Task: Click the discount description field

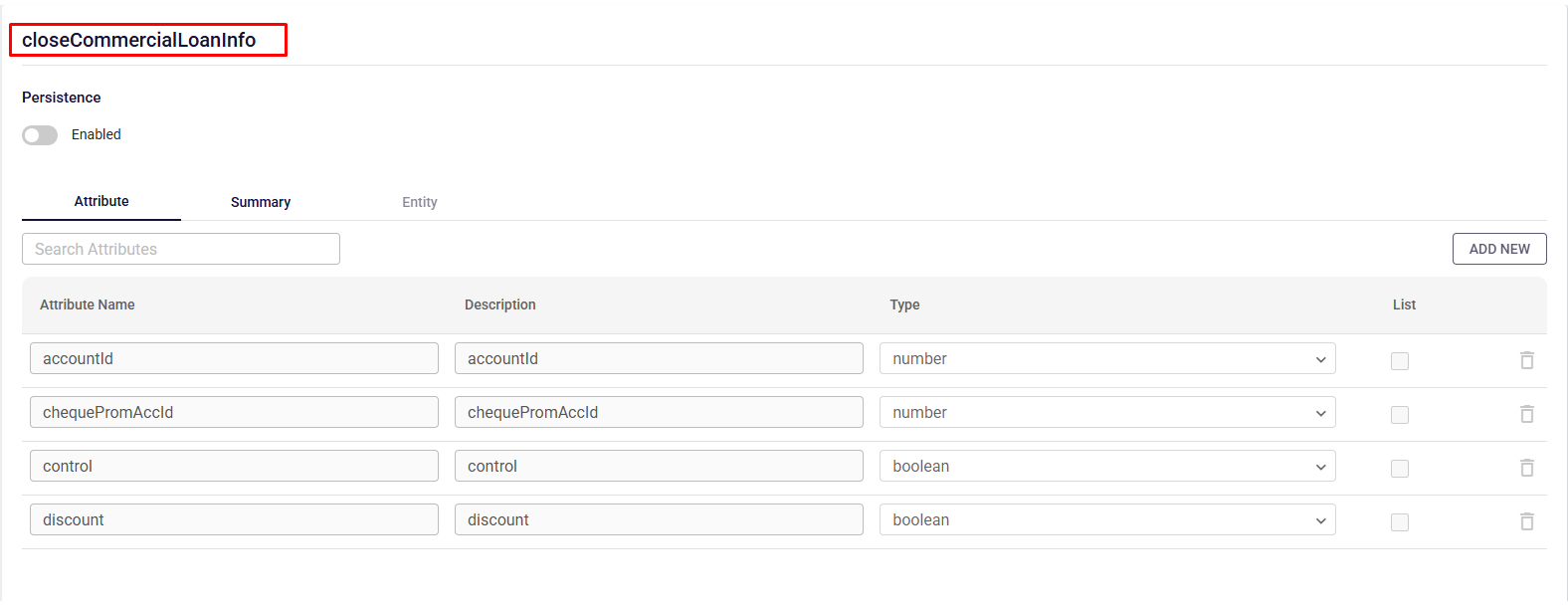Action: coord(658,520)
